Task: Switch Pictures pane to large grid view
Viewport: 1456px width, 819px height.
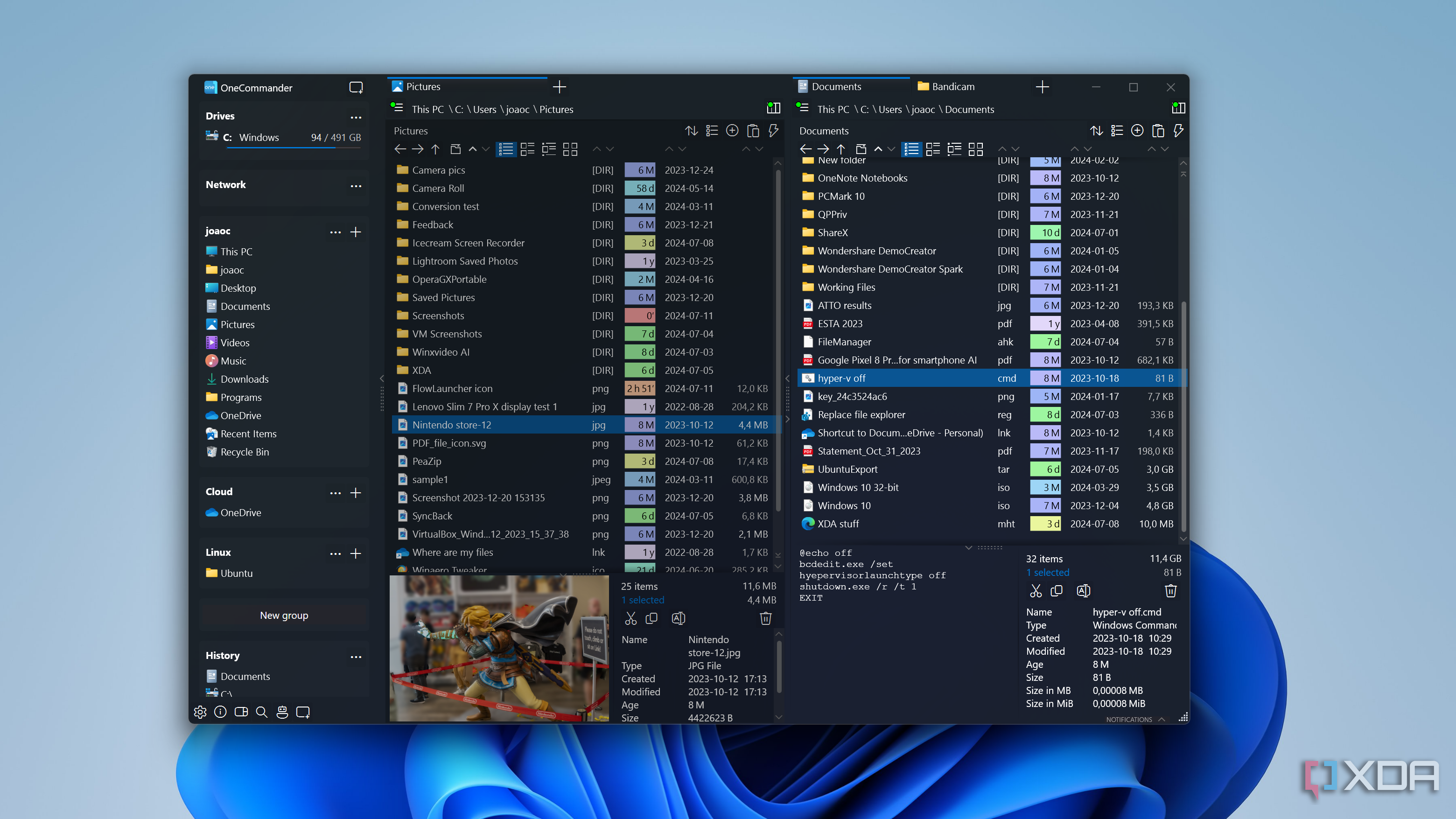Action: pyautogui.click(x=570, y=149)
